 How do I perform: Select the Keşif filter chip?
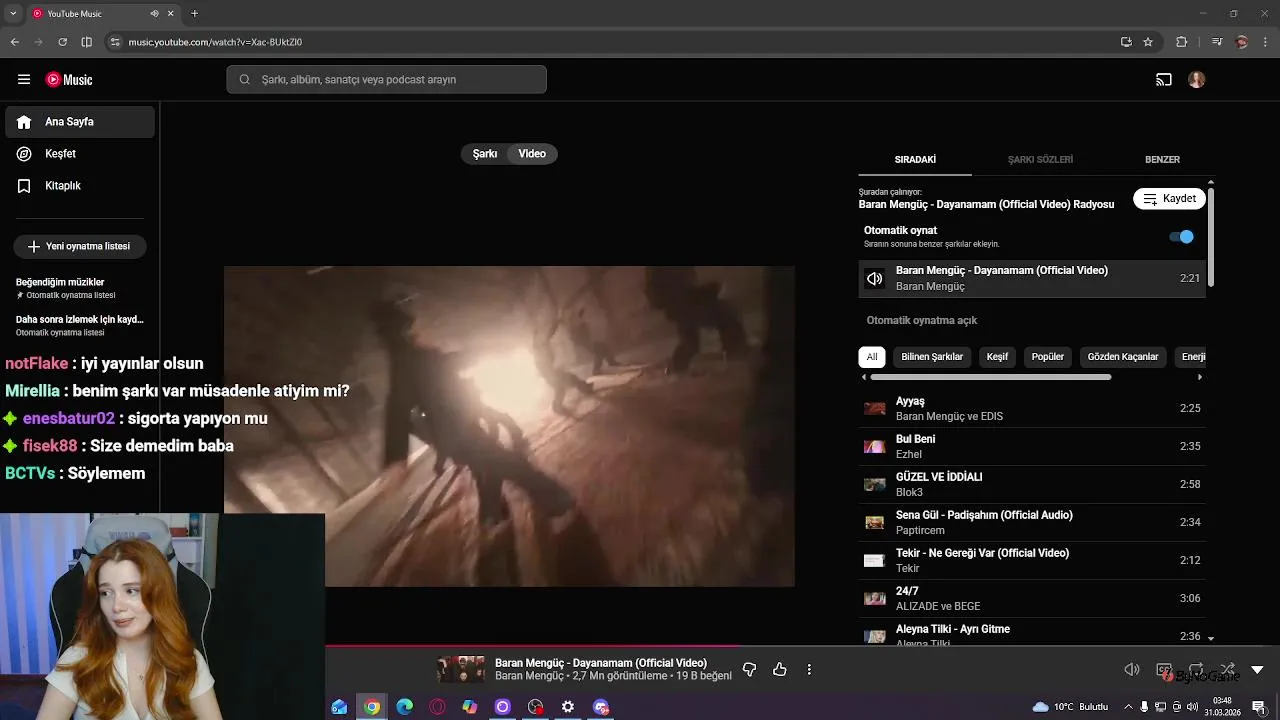997,357
